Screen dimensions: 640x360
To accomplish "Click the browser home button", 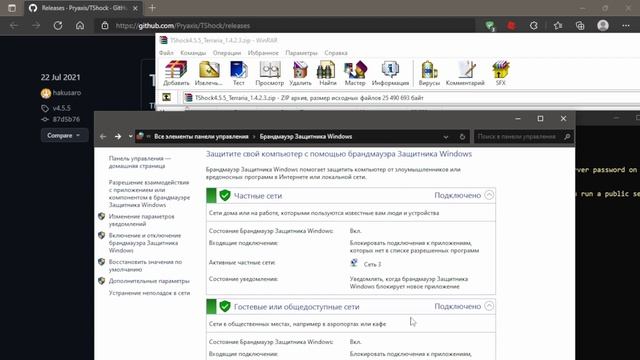I will (x=80, y=25).
